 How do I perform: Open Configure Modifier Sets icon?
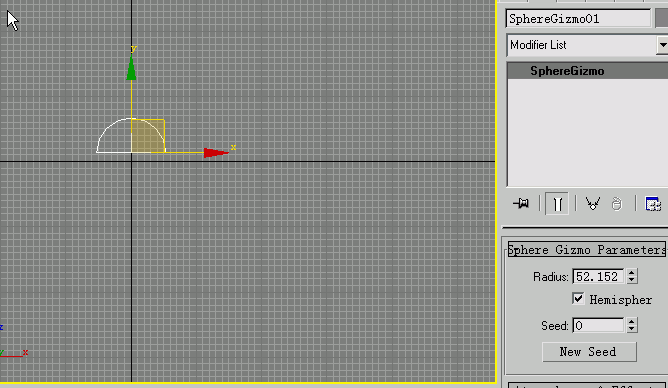pos(653,204)
